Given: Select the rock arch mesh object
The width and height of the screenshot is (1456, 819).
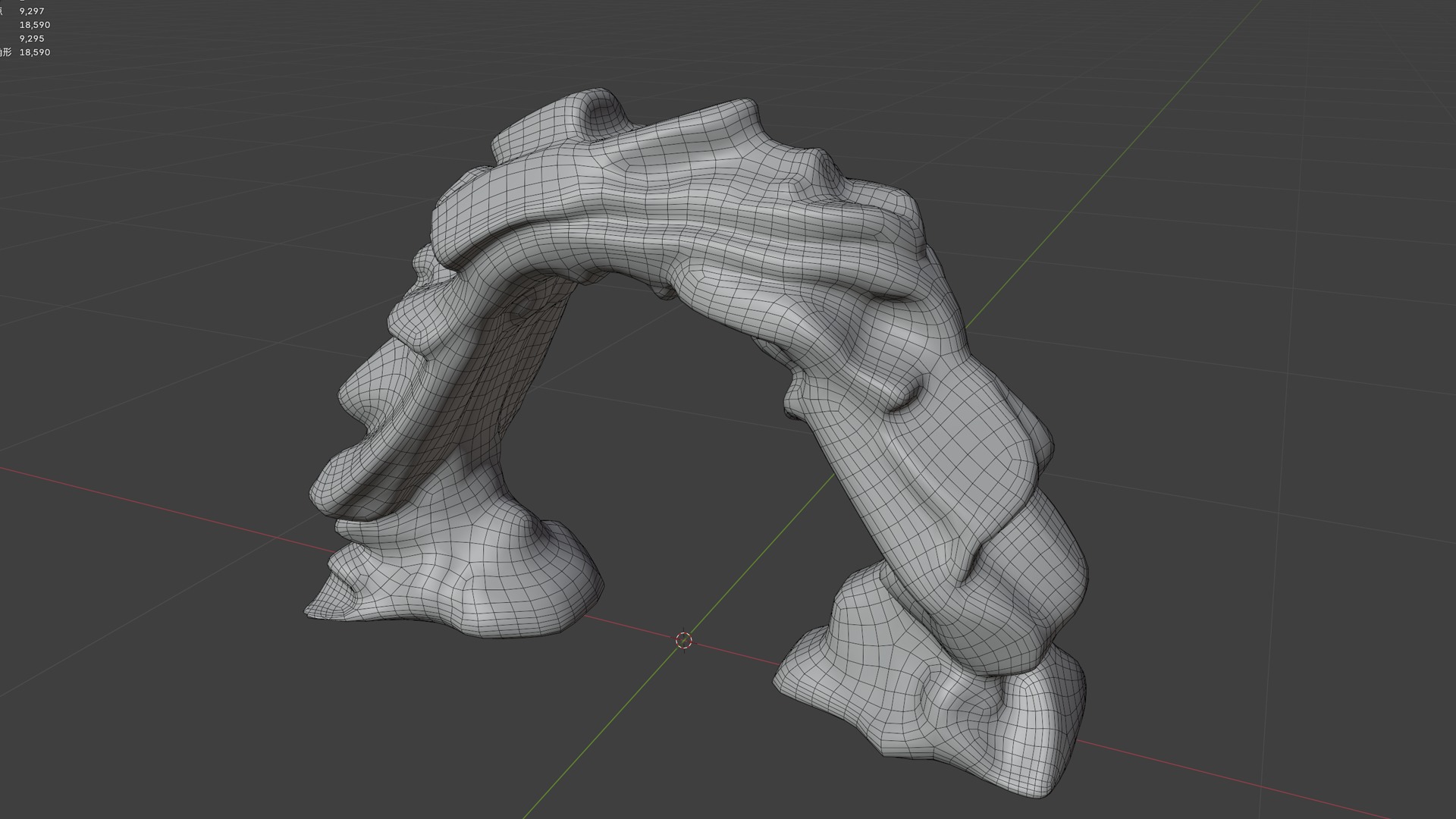Looking at the screenshot, I should 758,243.
